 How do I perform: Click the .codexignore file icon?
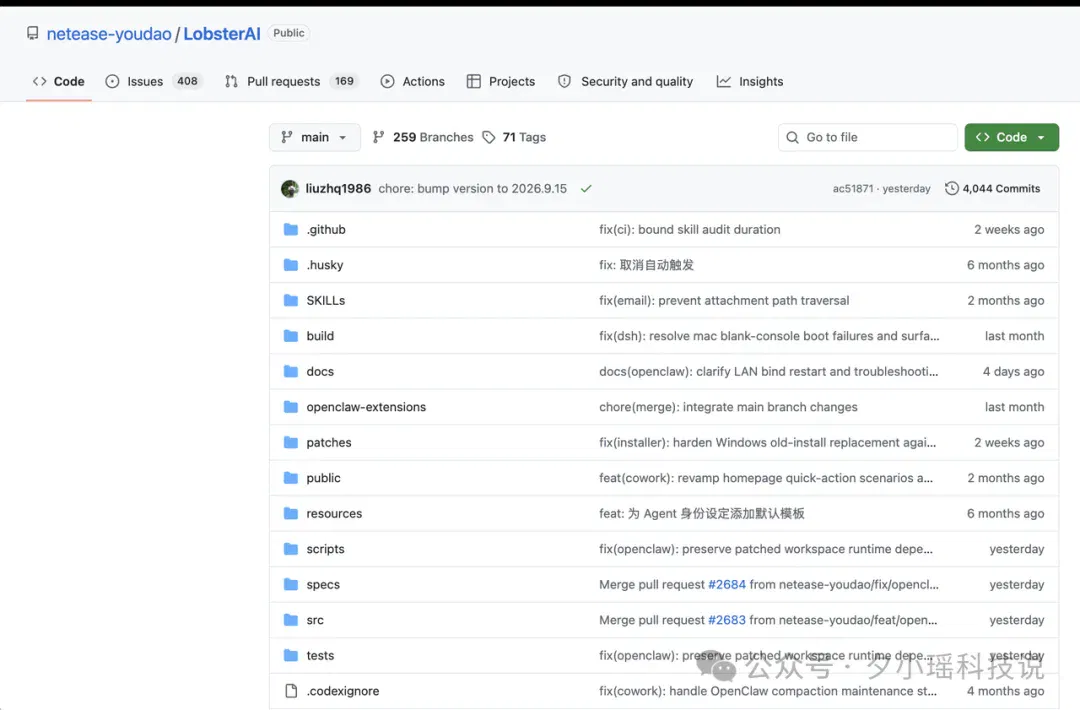click(291, 691)
